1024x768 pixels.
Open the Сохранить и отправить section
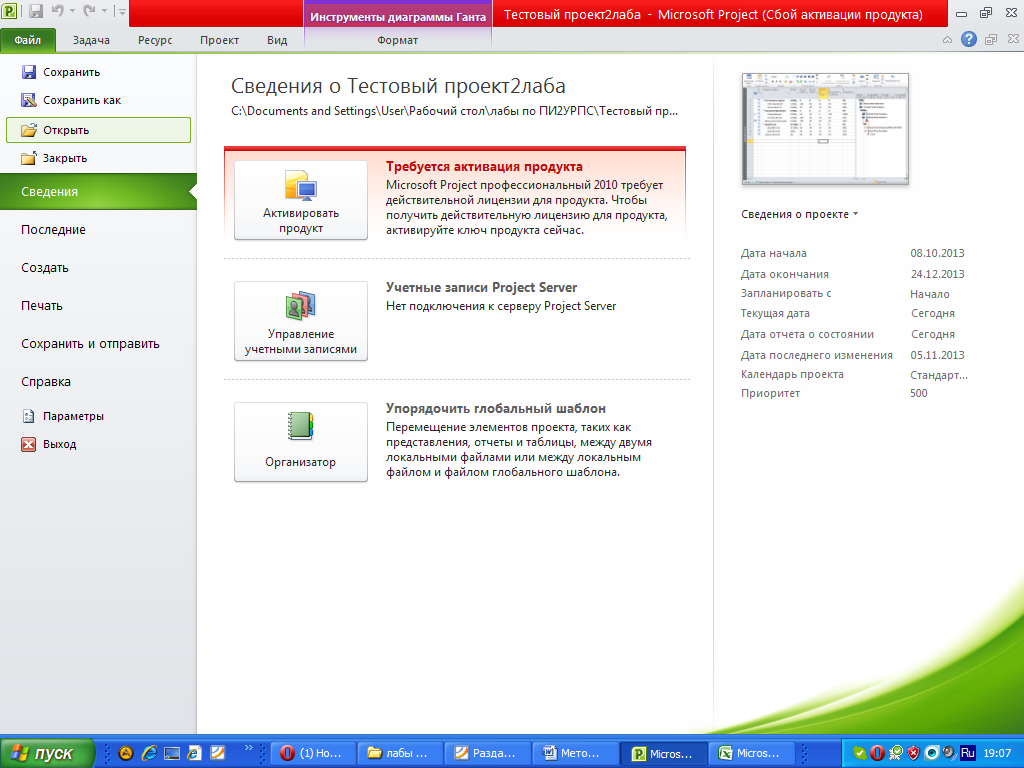(90, 344)
